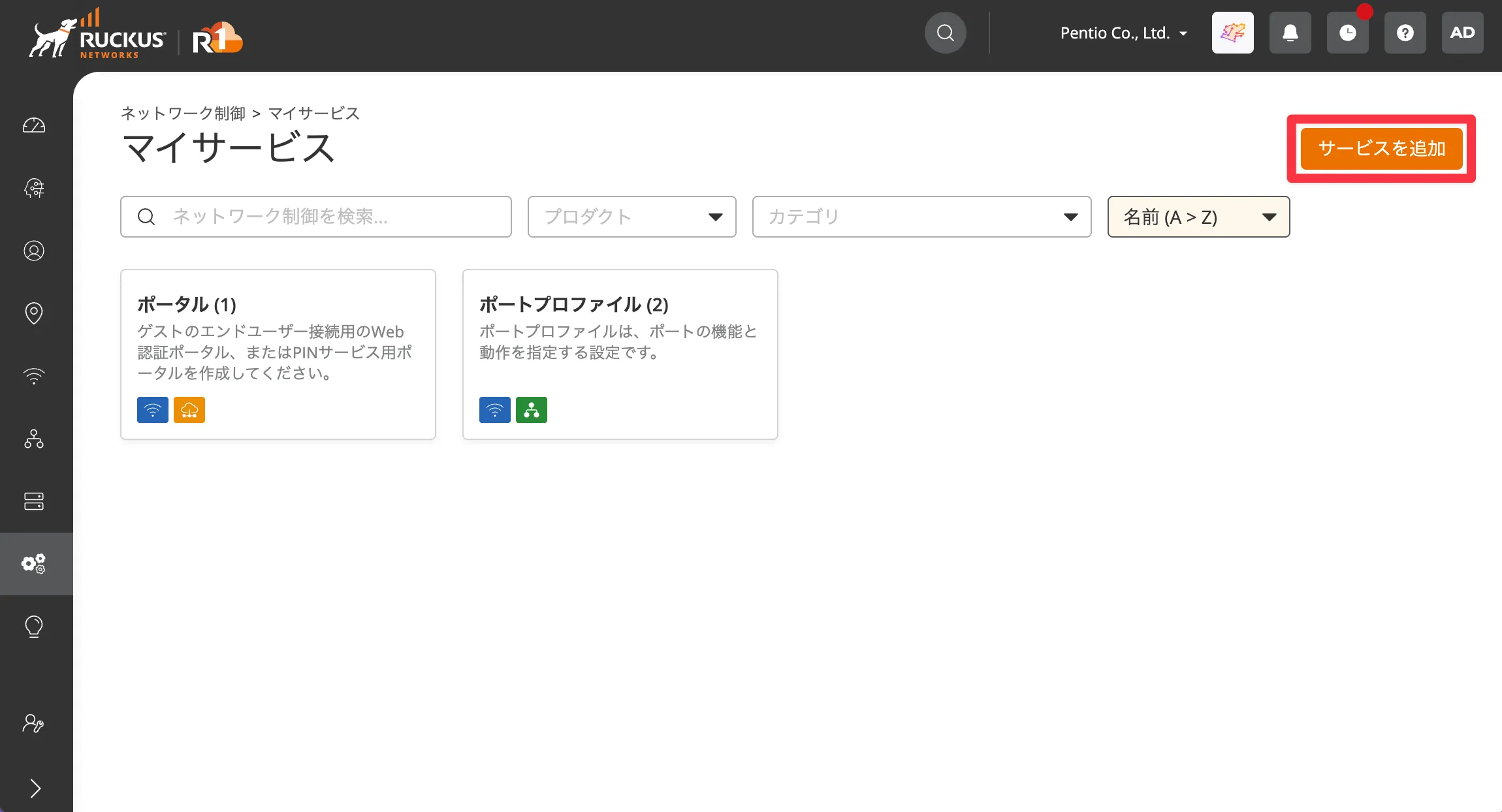
Task: Click the サービスを追加 button
Action: click(x=1382, y=149)
